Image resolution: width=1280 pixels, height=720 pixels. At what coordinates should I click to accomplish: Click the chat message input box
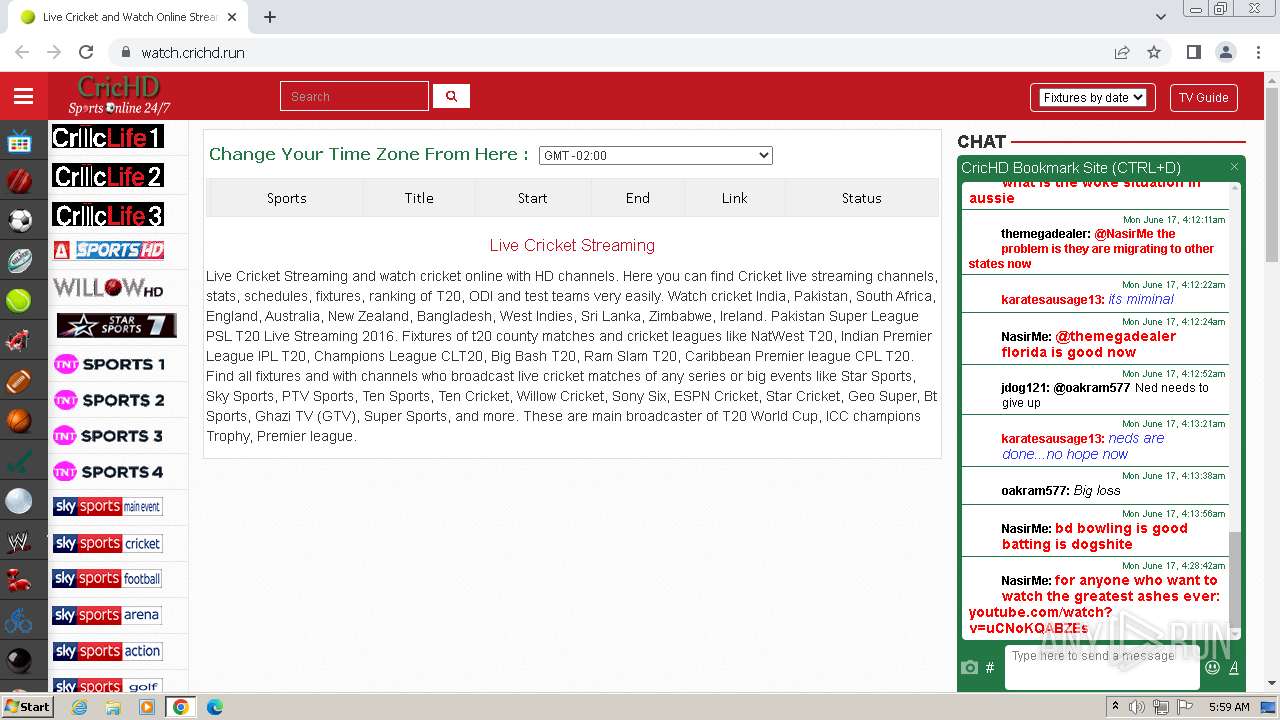[1102, 666]
